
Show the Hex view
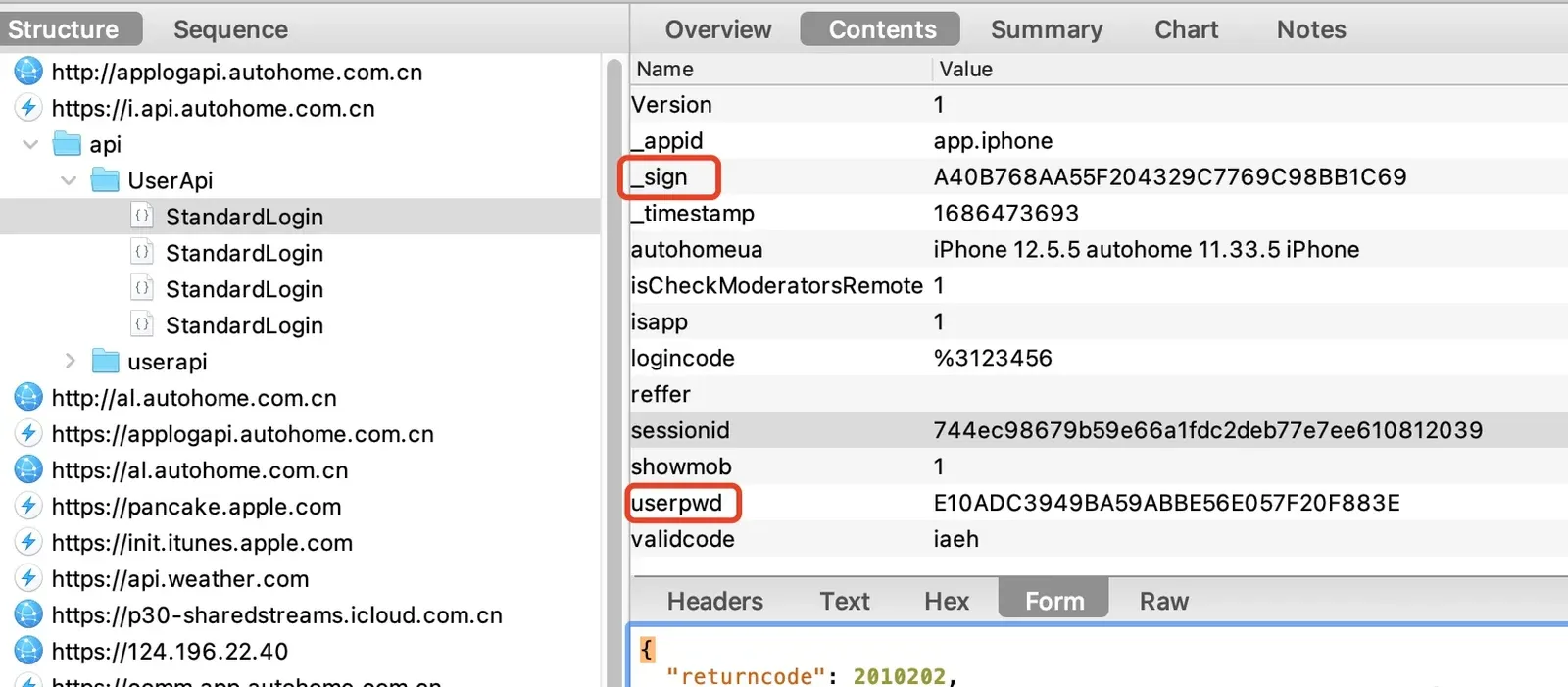(x=947, y=601)
